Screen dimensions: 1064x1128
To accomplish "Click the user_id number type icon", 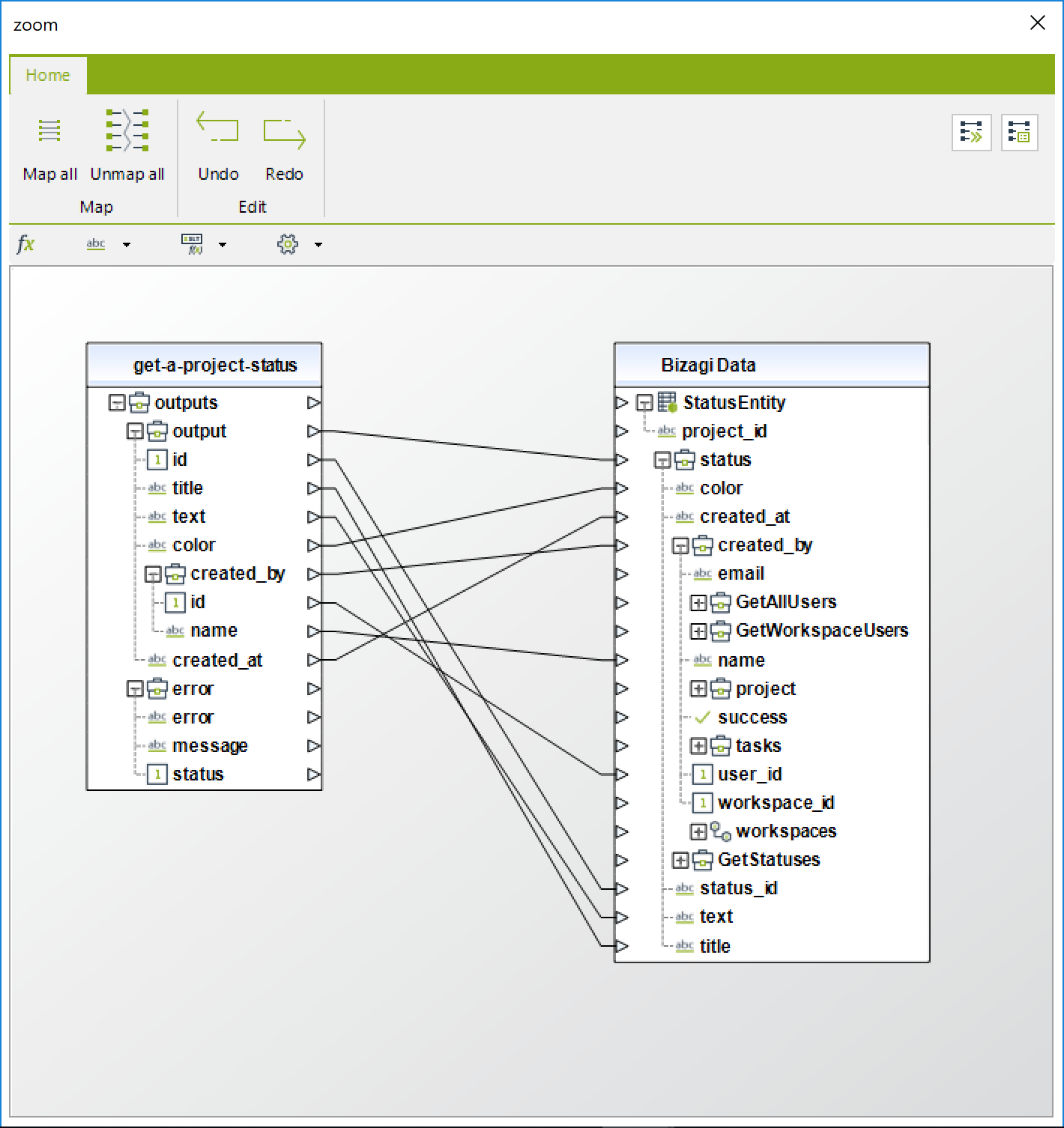I will (x=702, y=774).
